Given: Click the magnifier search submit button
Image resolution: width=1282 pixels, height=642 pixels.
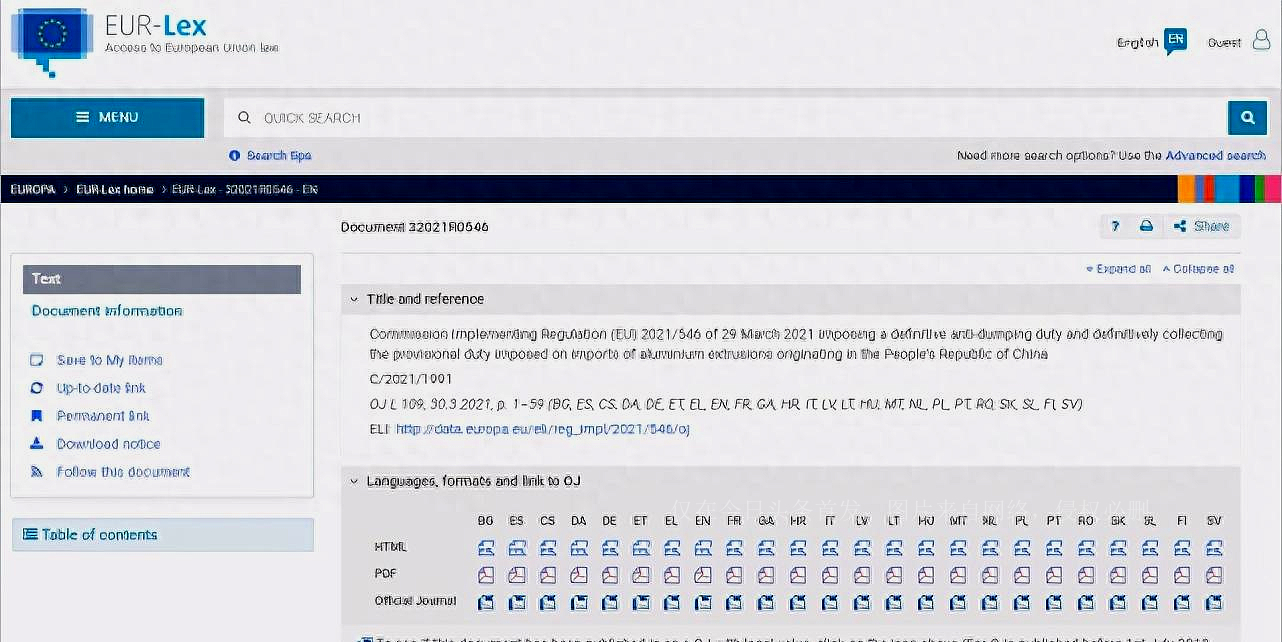Looking at the screenshot, I should click(x=1247, y=118).
